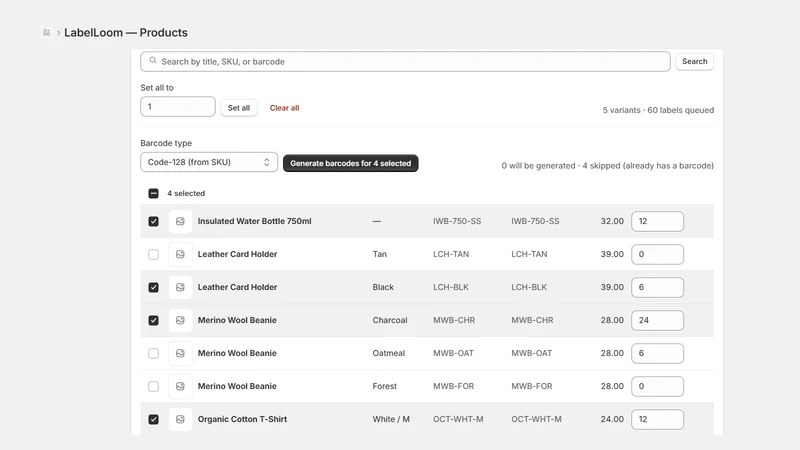Click the 'Oatmeal' variant cell
800x450 pixels.
389,353
